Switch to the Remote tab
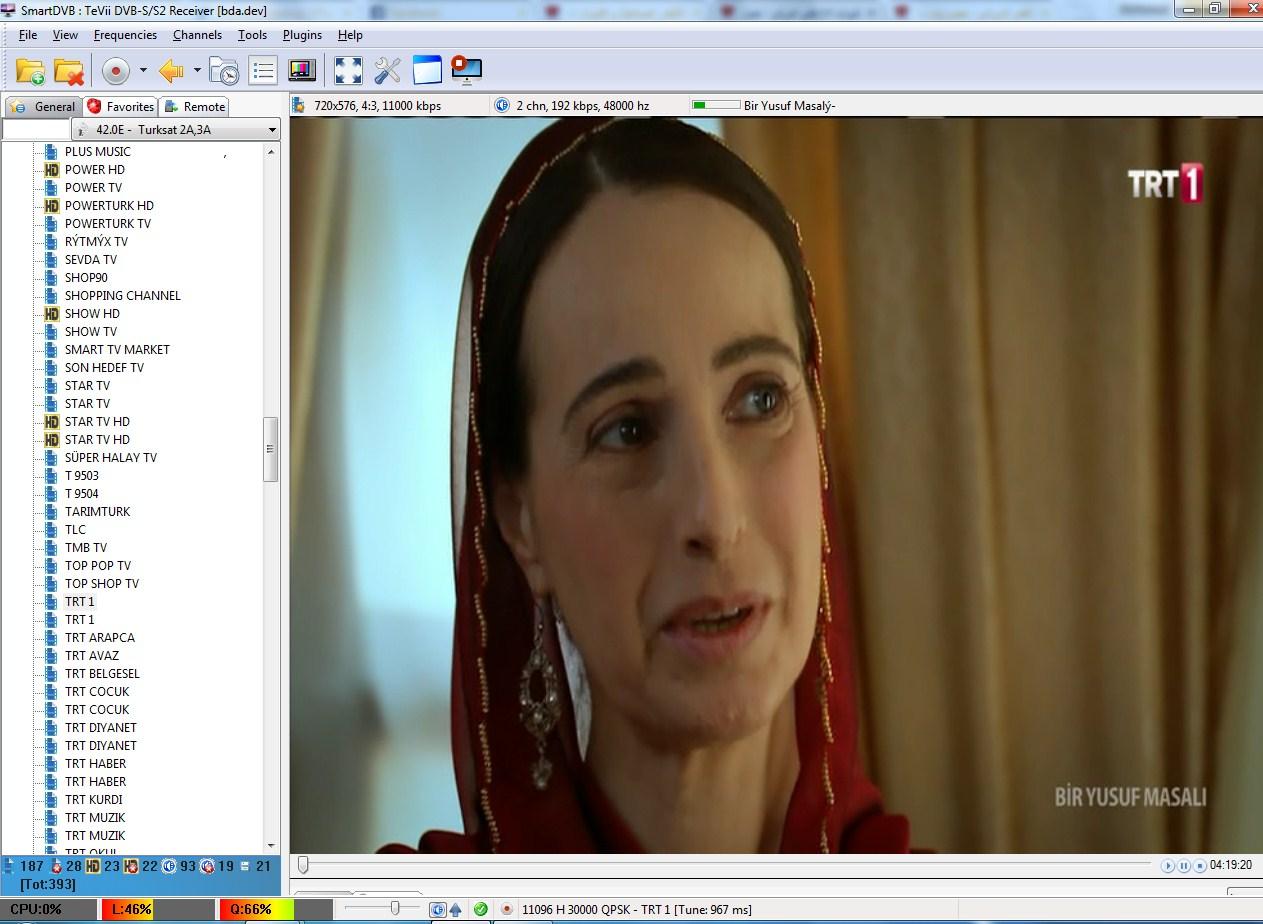This screenshot has width=1263, height=924. [195, 106]
